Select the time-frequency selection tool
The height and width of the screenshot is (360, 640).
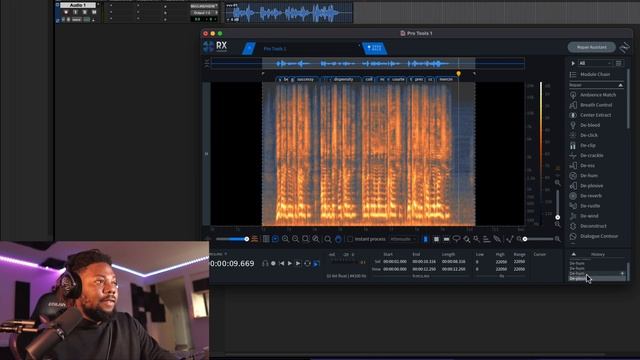[436, 239]
